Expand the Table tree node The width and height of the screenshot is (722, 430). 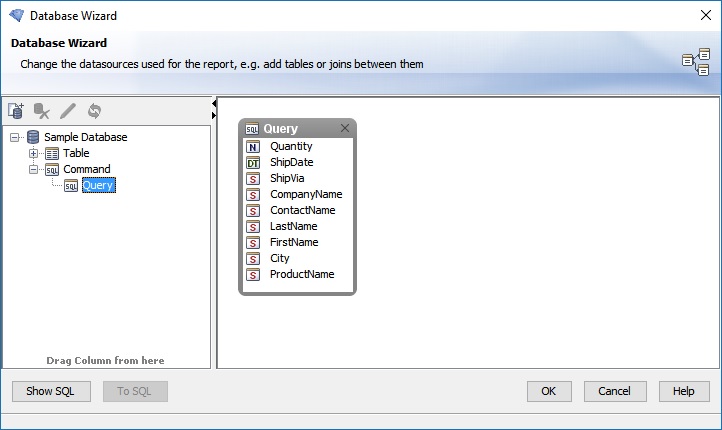(33, 153)
